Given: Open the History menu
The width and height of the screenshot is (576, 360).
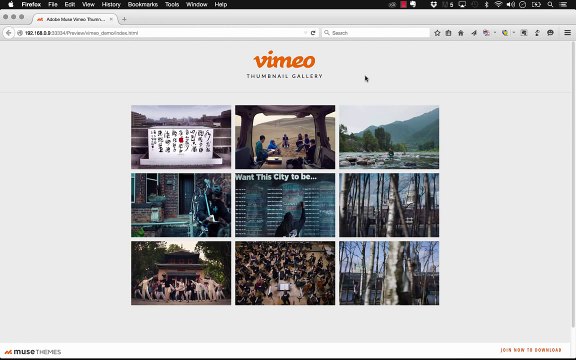Looking at the screenshot, I should coord(111,4).
